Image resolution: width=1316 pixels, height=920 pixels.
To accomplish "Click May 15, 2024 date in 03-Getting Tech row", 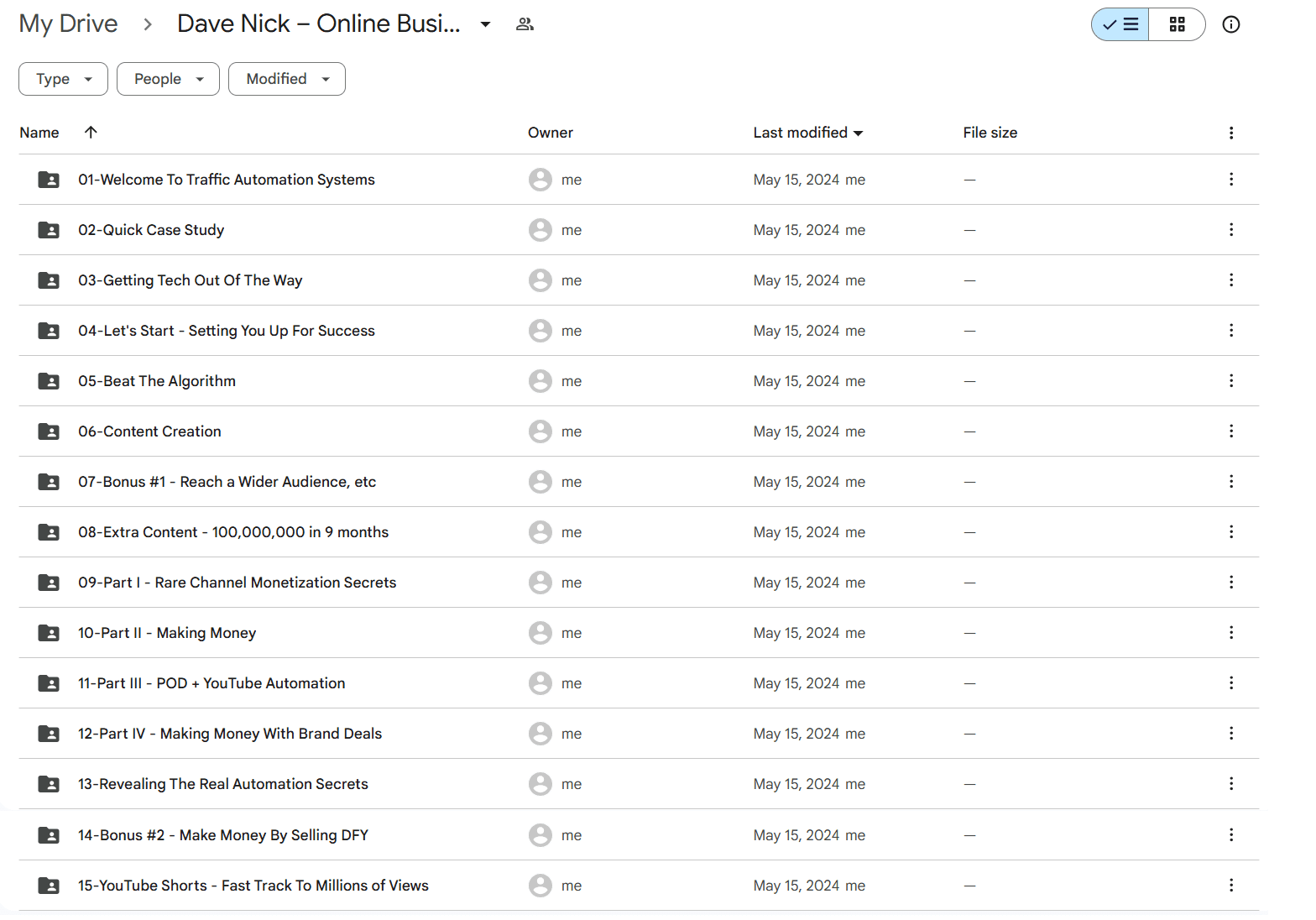I will 796,280.
